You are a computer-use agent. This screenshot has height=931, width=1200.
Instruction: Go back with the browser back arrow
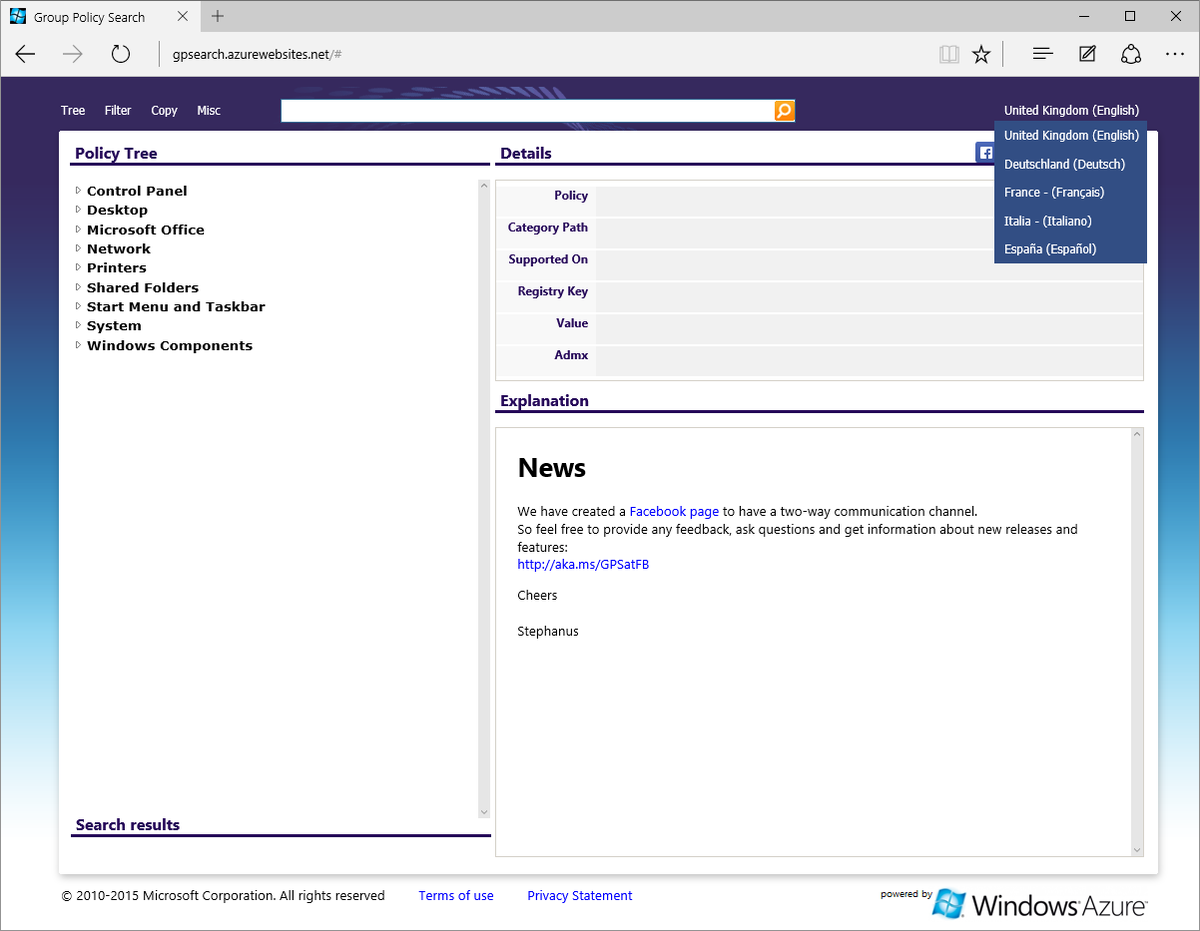pos(26,54)
